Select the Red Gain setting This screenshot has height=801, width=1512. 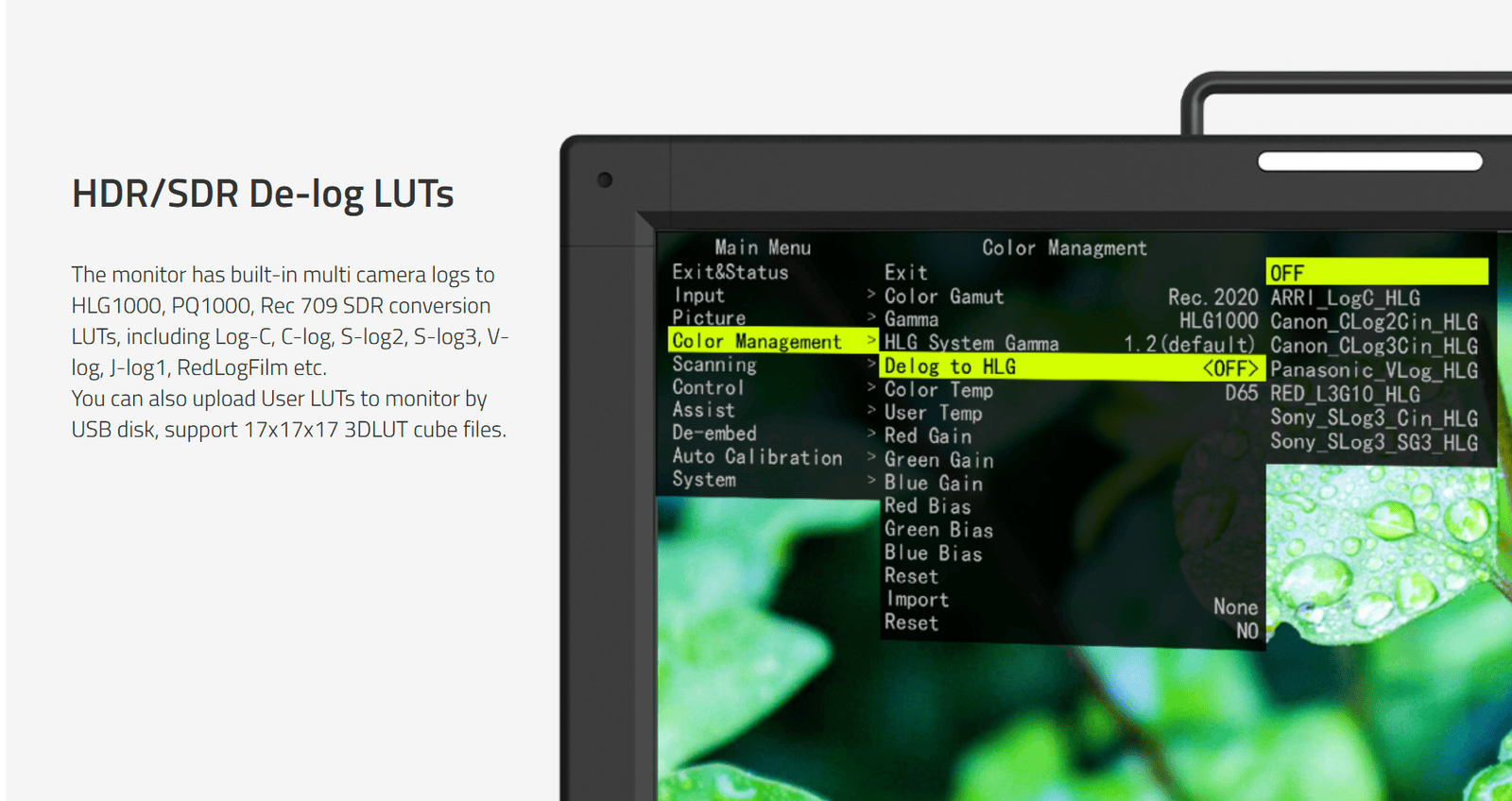pos(927,436)
